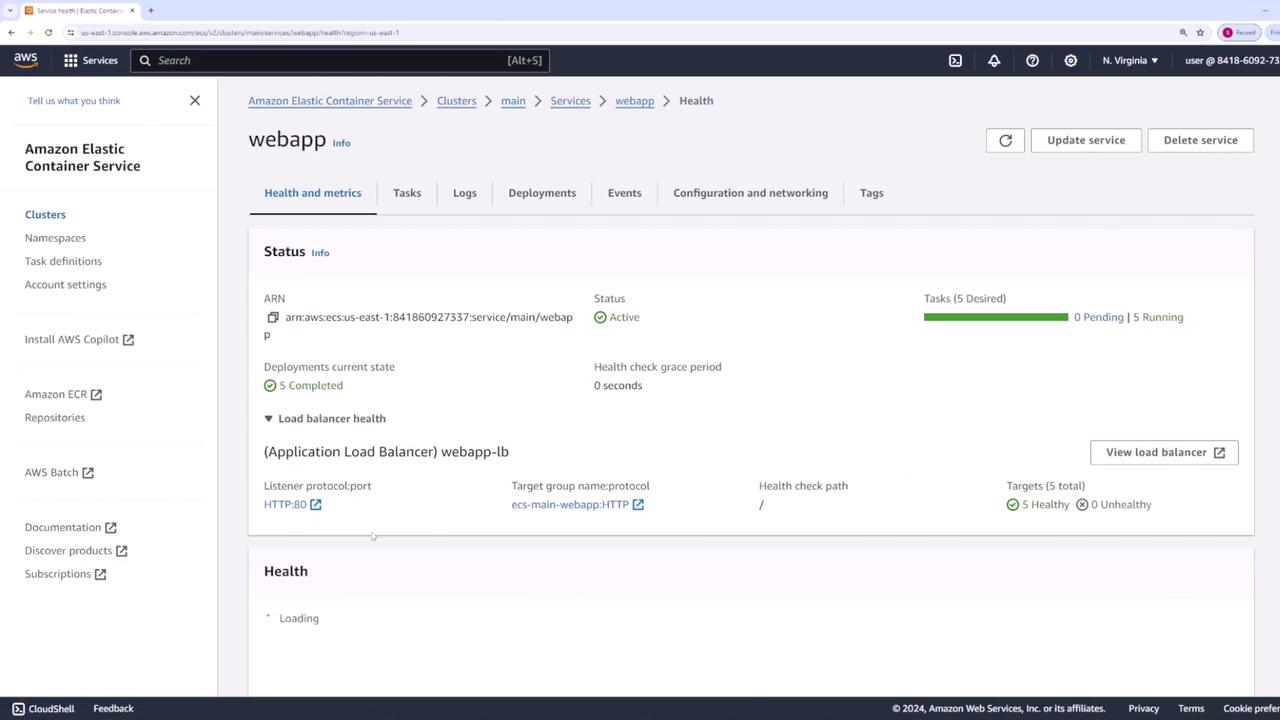Viewport: 1280px width, 720px height.
Task: Click the View load balancer button
Action: (x=1164, y=453)
